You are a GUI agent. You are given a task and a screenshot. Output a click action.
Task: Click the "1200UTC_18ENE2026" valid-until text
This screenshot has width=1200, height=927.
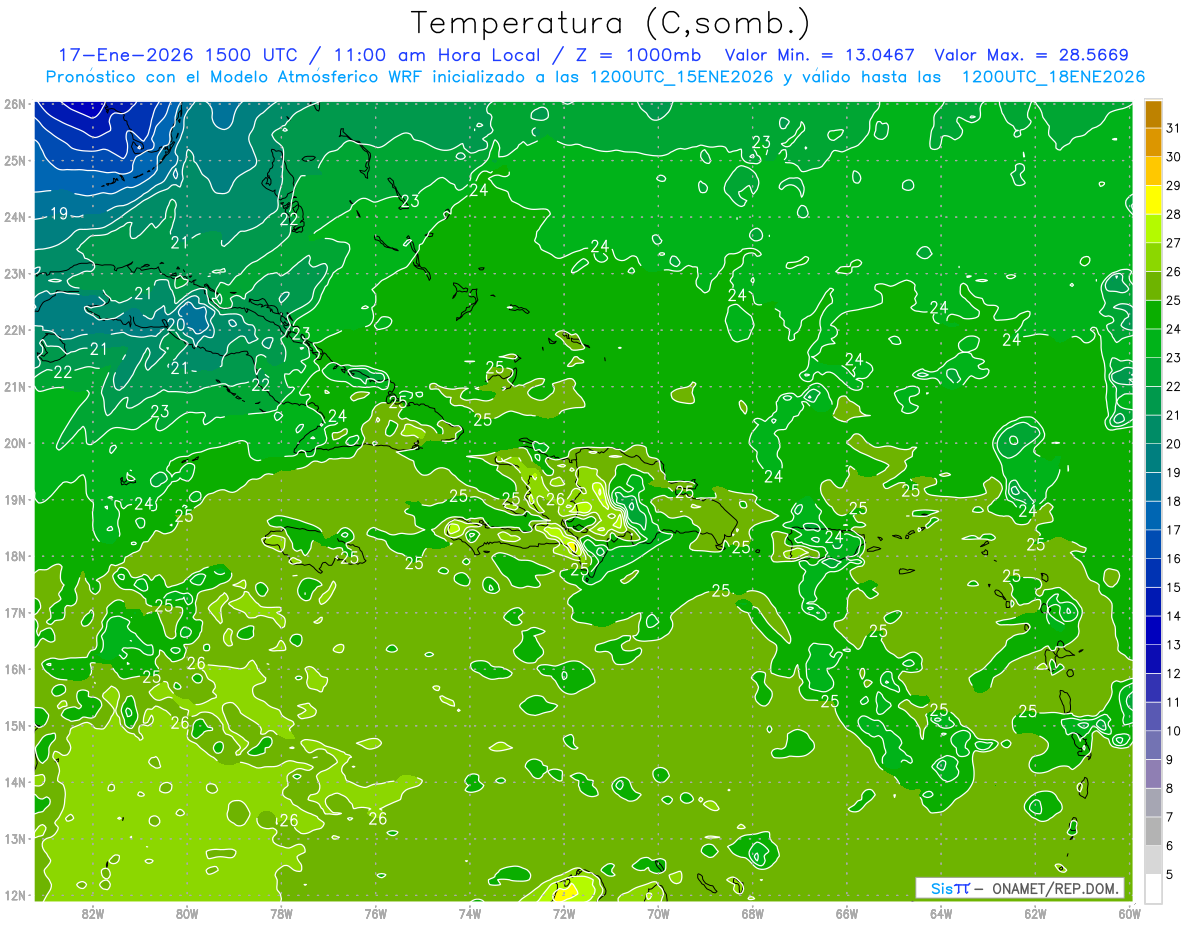1053,77
